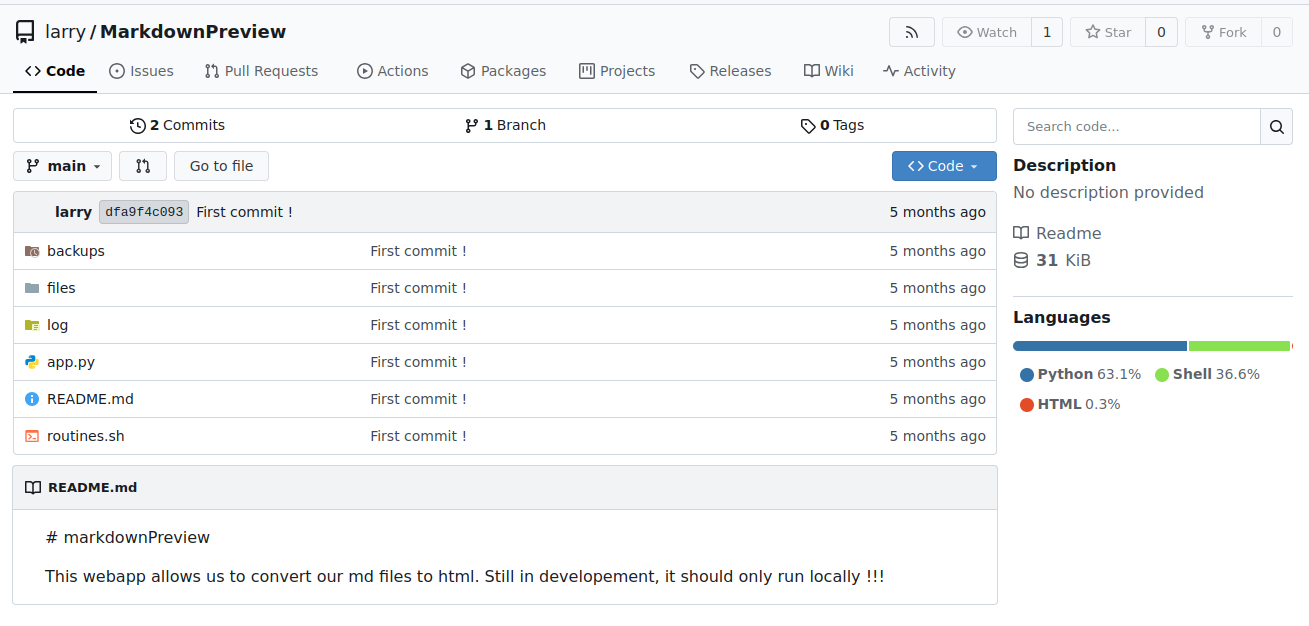The width and height of the screenshot is (1309, 626).
Task: Star the MarkdownPreview repository
Action: pyautogui.click(x=1108, y=32)
